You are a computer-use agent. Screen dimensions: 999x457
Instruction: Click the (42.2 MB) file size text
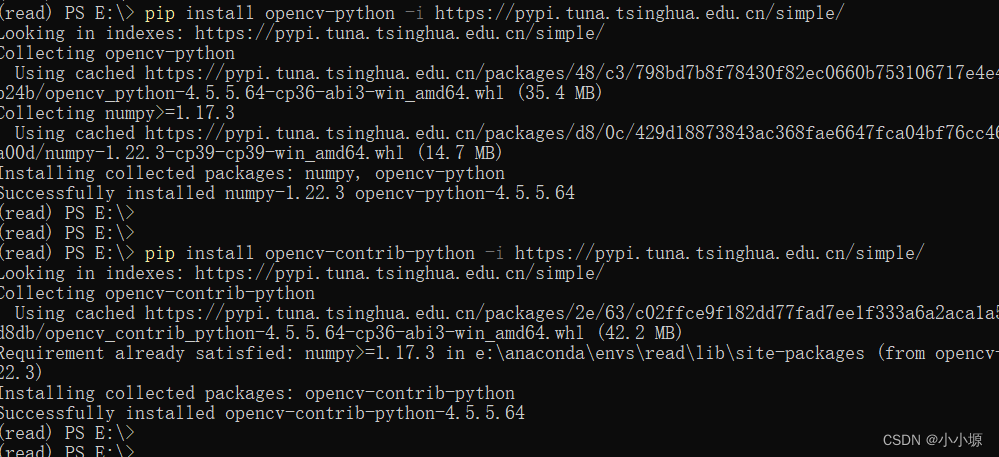coord(640,333)
